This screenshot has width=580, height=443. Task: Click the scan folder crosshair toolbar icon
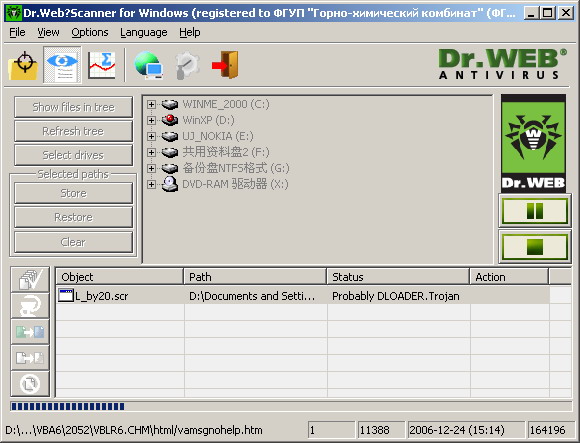pyautogui.click(x=23, y=66)
